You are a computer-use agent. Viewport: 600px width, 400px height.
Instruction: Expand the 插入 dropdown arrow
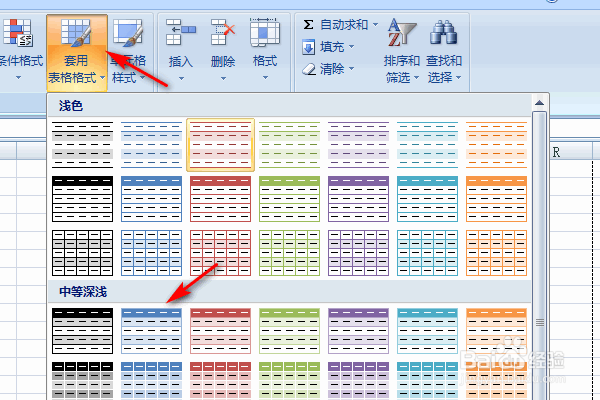tap(181, 78)
